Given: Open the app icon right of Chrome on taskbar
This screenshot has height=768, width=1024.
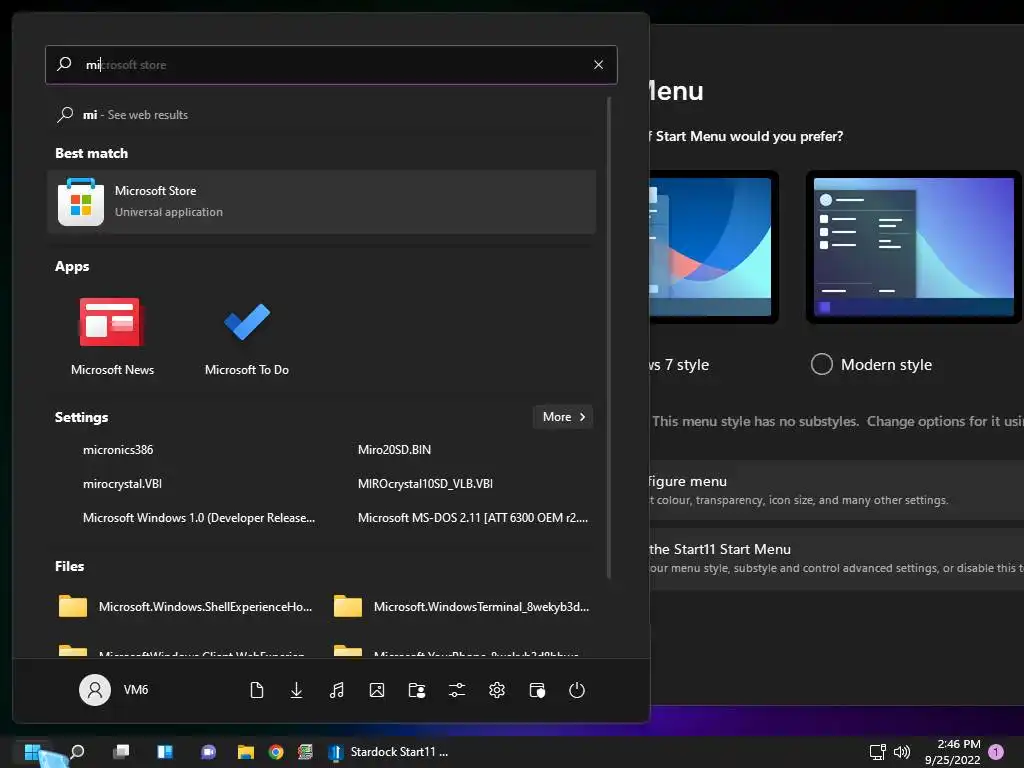Looking at the screenshot, I should (305, 752).
